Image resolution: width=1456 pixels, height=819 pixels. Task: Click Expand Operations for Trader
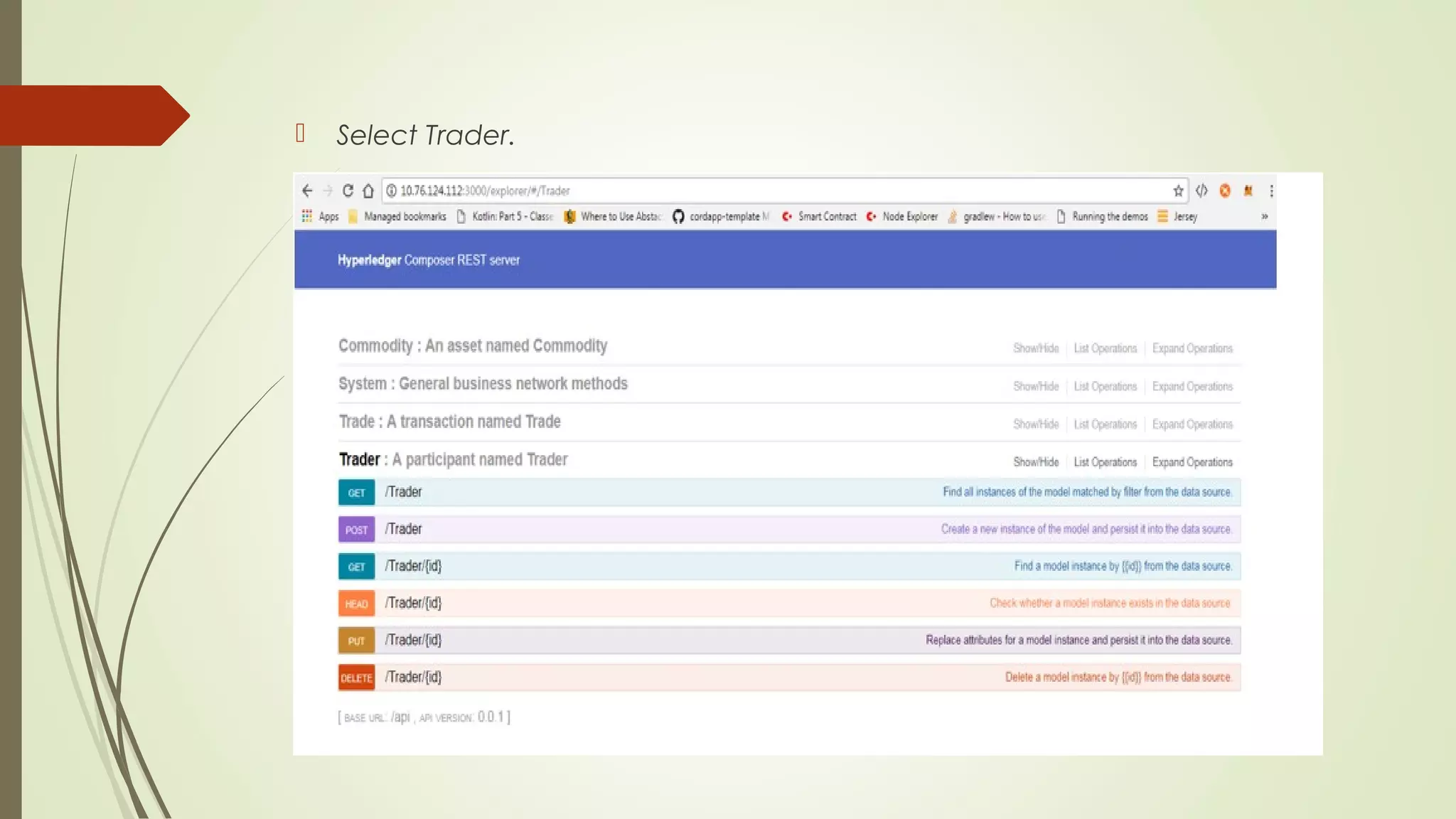(1192, 462)
